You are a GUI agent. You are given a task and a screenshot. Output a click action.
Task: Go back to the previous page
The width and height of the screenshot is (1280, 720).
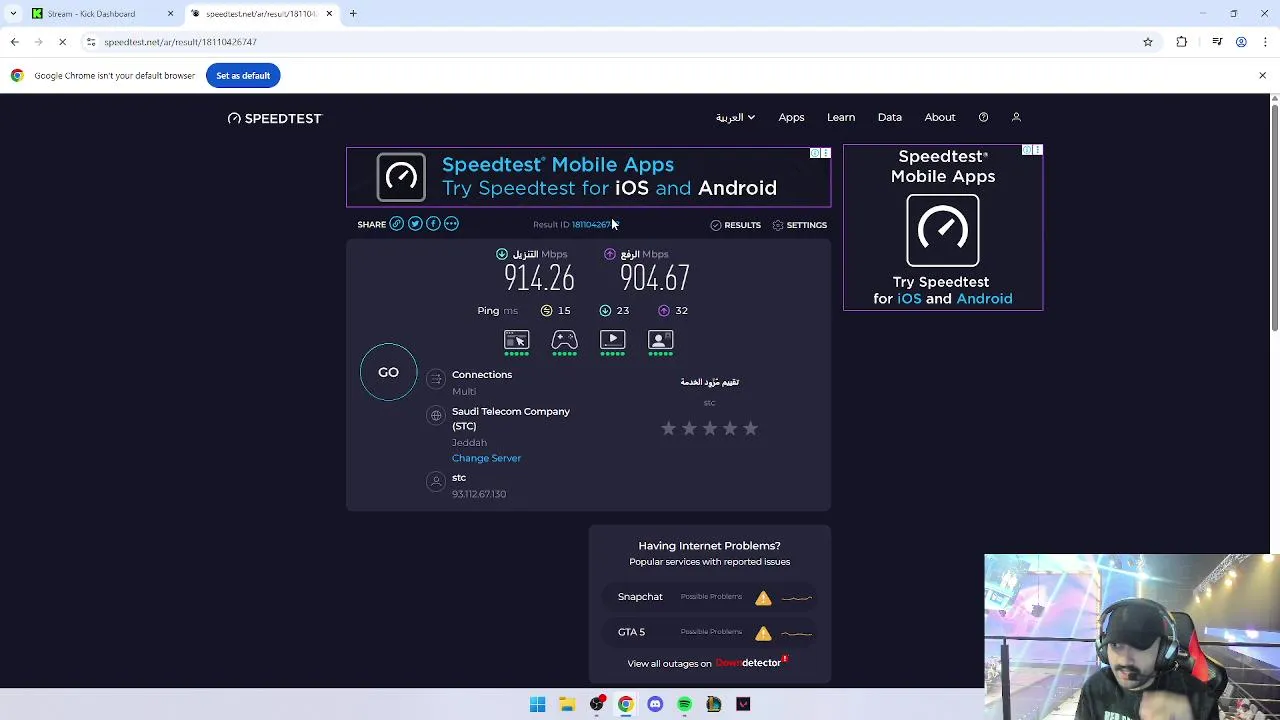(x=14, y=42)
